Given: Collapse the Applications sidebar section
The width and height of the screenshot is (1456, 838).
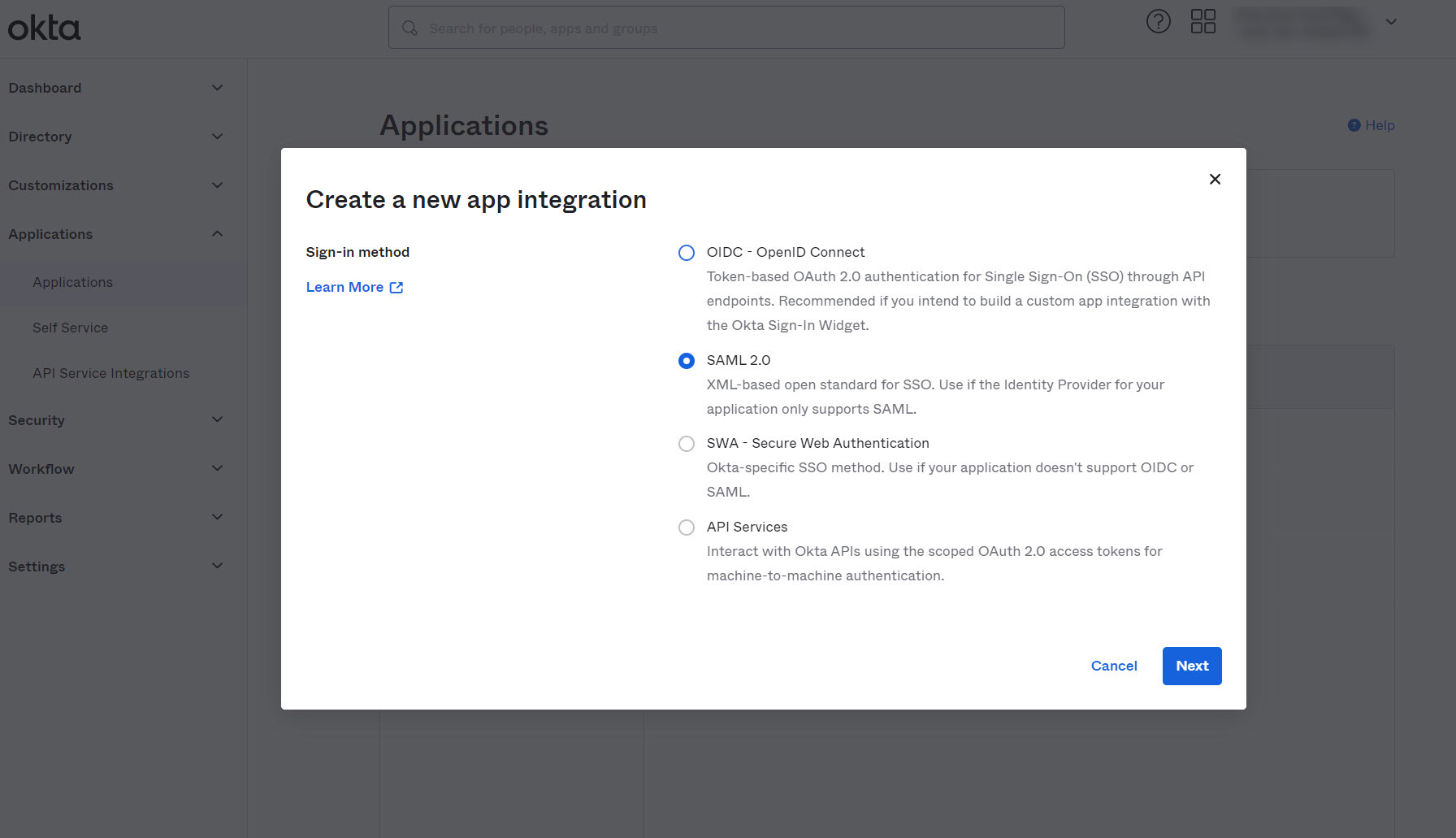Looking at the screenshot, I should pos(217,234).
